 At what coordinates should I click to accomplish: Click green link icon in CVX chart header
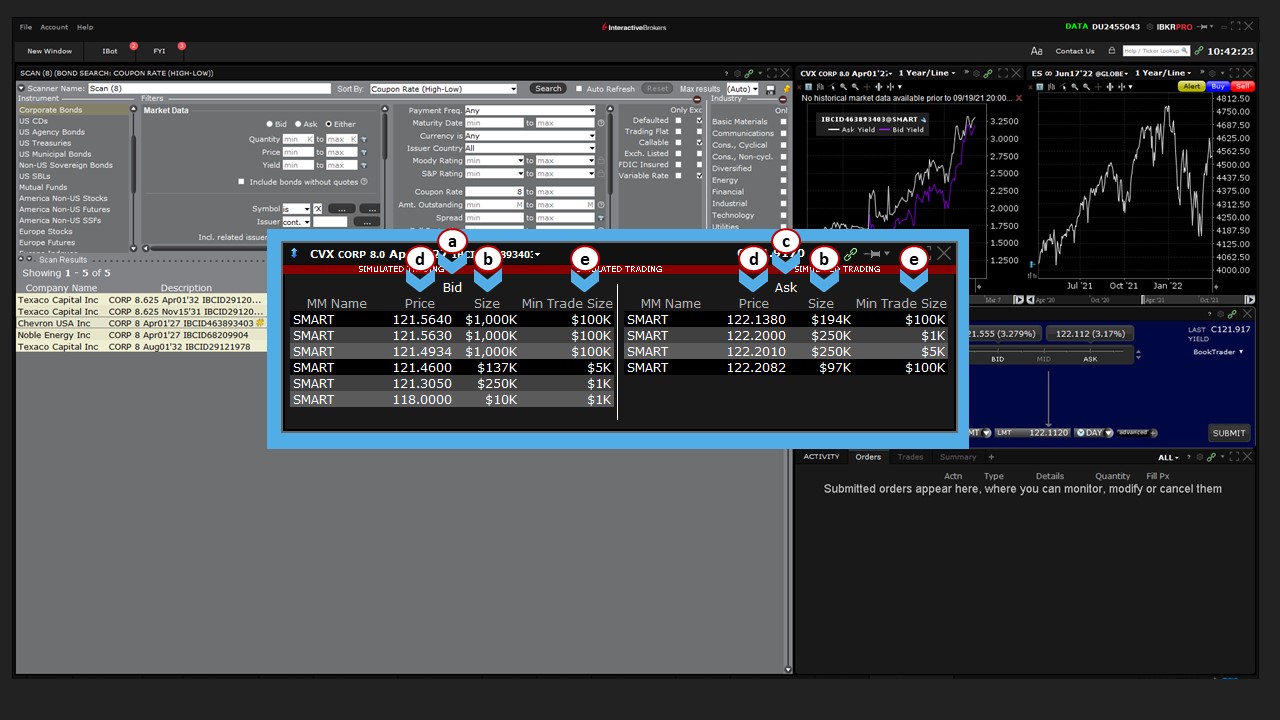[988, 73]
